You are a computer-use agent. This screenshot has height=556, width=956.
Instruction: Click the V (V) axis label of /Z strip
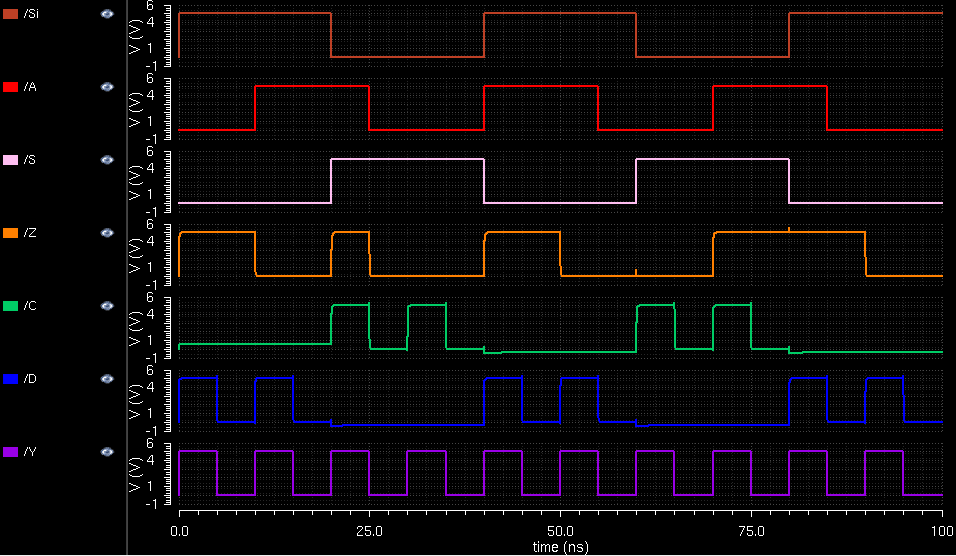click(x=135, y=255)
